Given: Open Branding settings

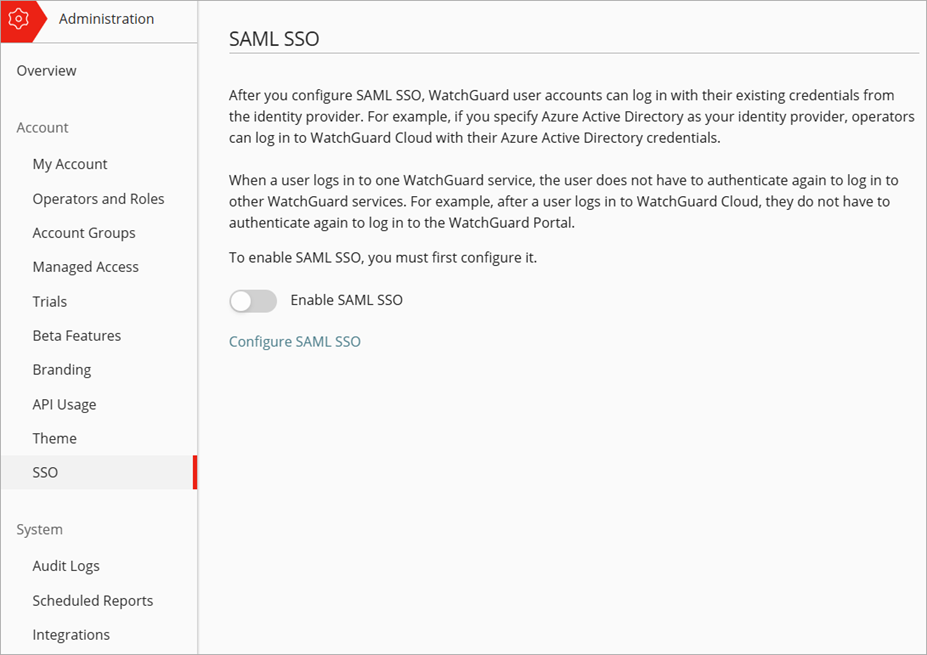Looking at the screenshot, I should tap(61, 369).
